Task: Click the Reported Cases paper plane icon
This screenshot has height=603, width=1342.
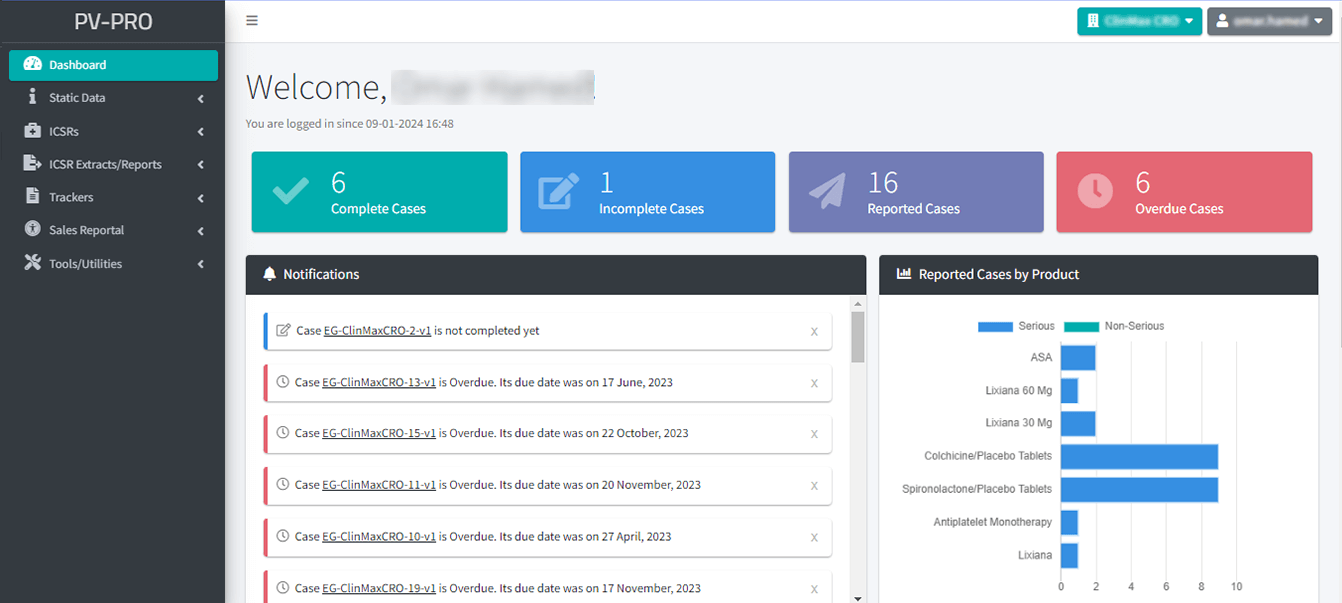Action: (x=826, y=192)
